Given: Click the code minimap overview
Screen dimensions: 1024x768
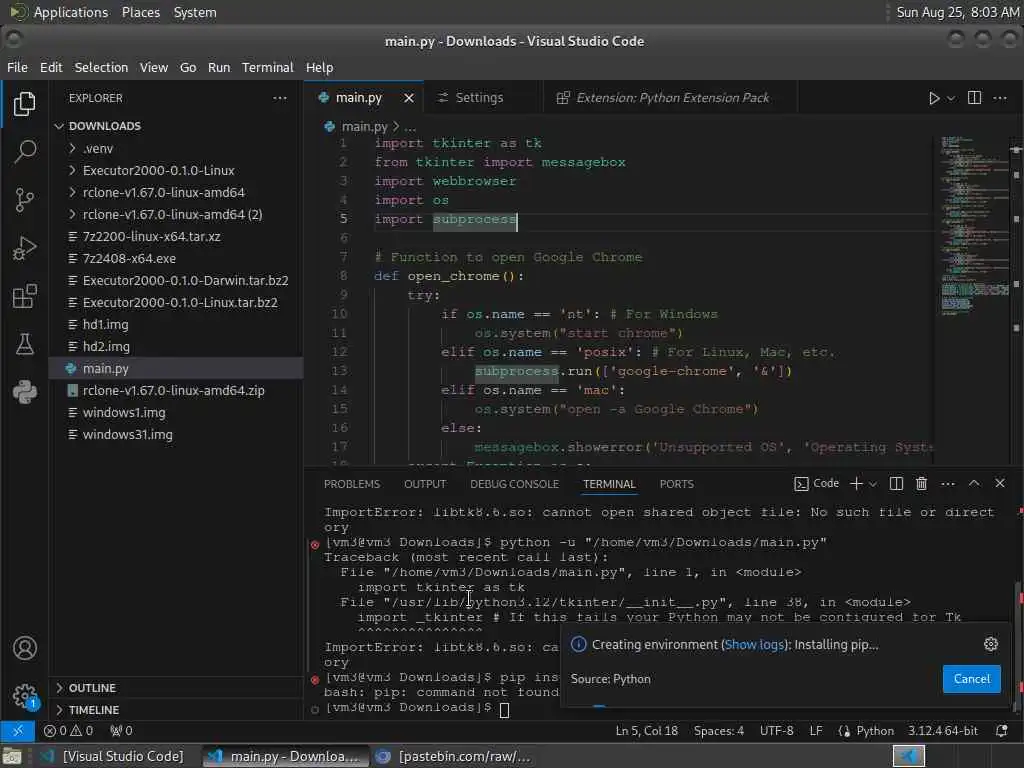Looking at the screenshot, I should 974,225.
